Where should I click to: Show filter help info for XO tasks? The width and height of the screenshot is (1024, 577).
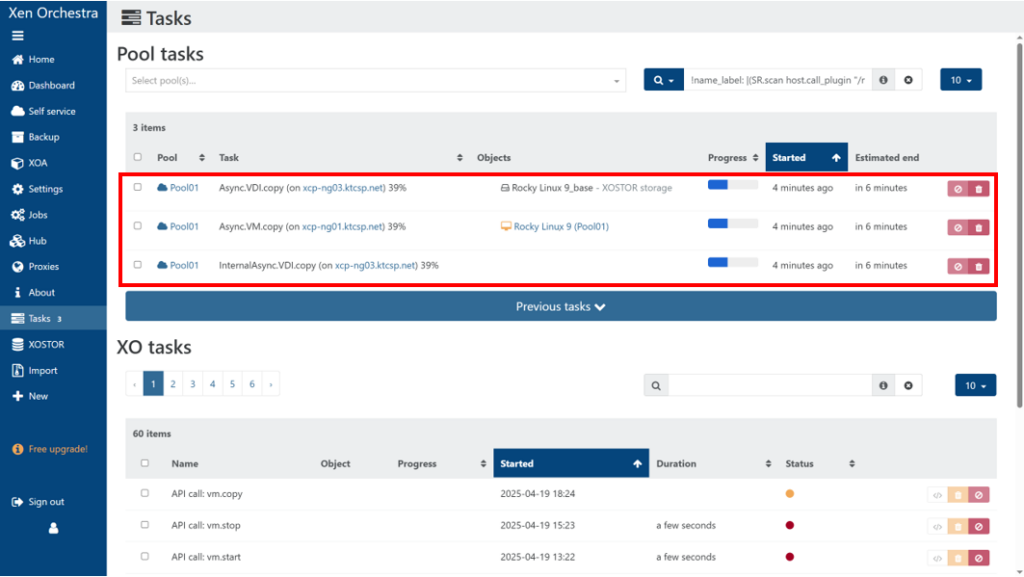point(883,385)
